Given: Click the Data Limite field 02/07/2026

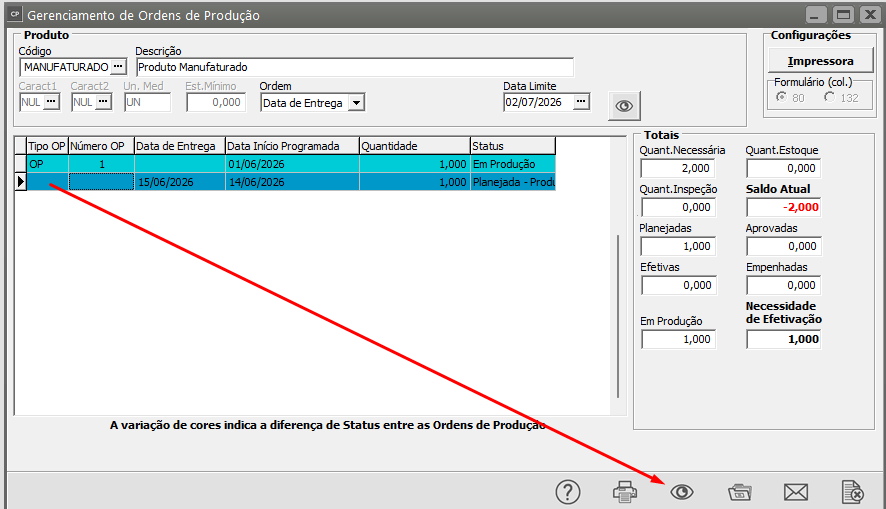Looking at the screenshot, I should point(538,102).
